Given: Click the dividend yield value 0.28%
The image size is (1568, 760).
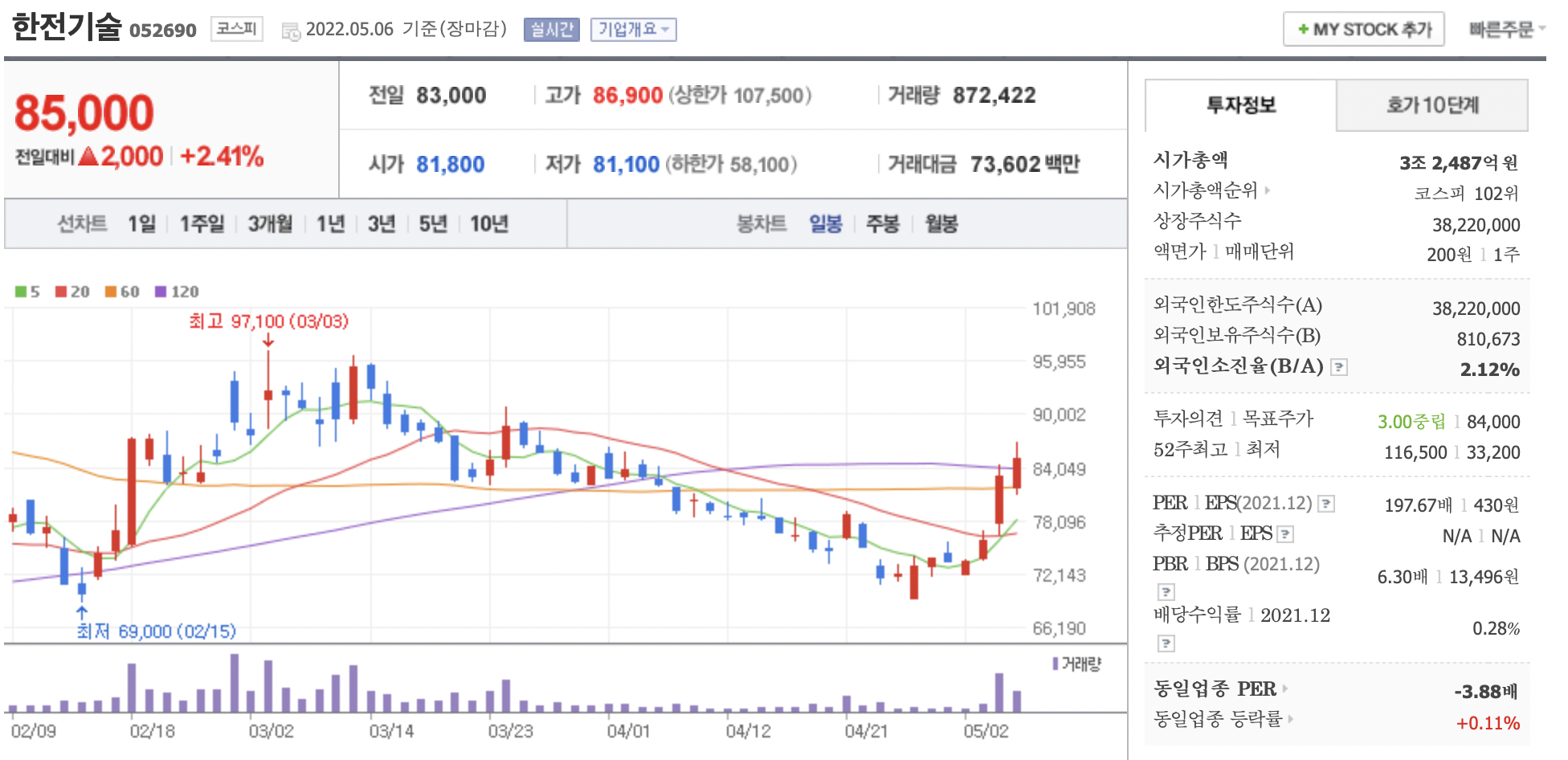Looking at the screenshot, I should coord(1496,628).
